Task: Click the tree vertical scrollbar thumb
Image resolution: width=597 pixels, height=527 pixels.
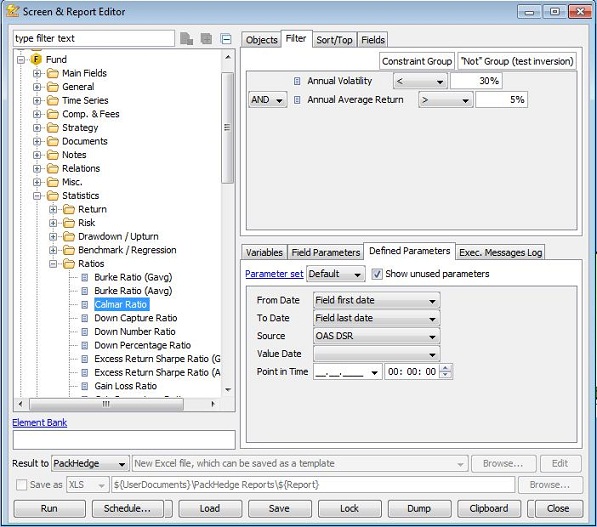Action: coord(227,128)
